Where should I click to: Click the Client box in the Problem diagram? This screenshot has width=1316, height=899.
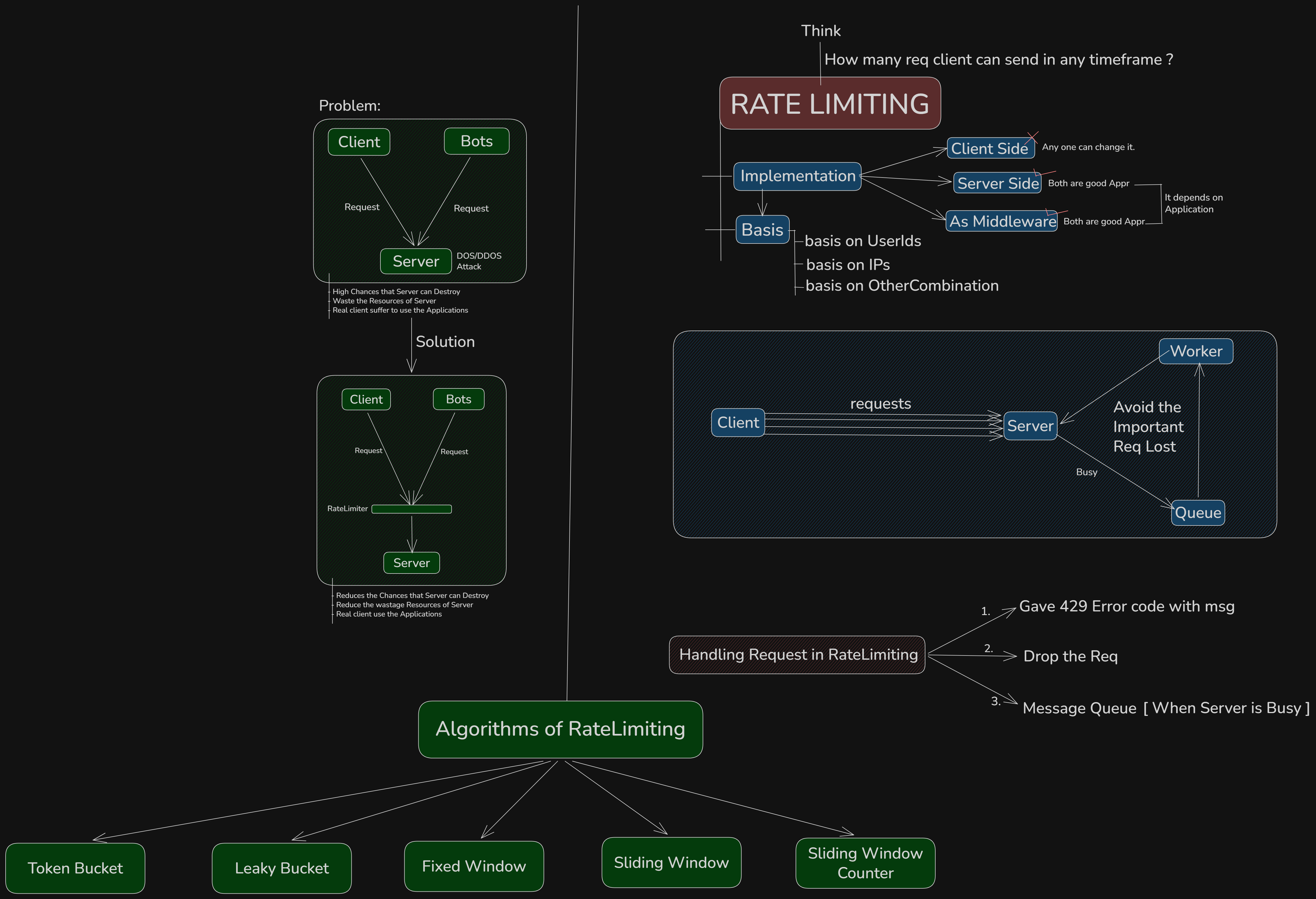359,142
